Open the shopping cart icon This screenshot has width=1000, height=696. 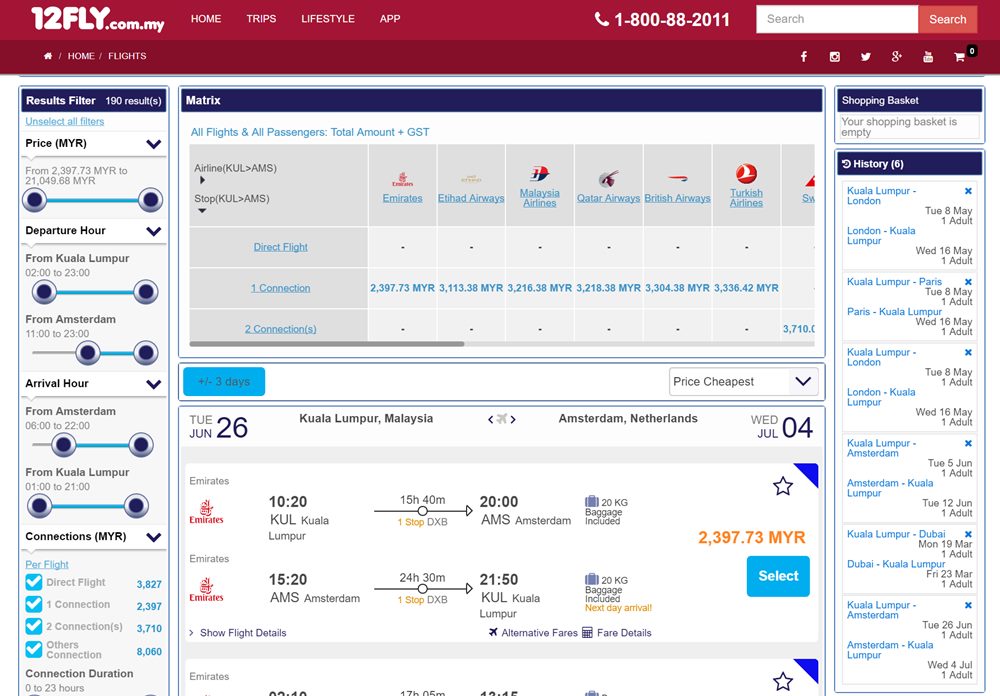click(x=959, y=57)
